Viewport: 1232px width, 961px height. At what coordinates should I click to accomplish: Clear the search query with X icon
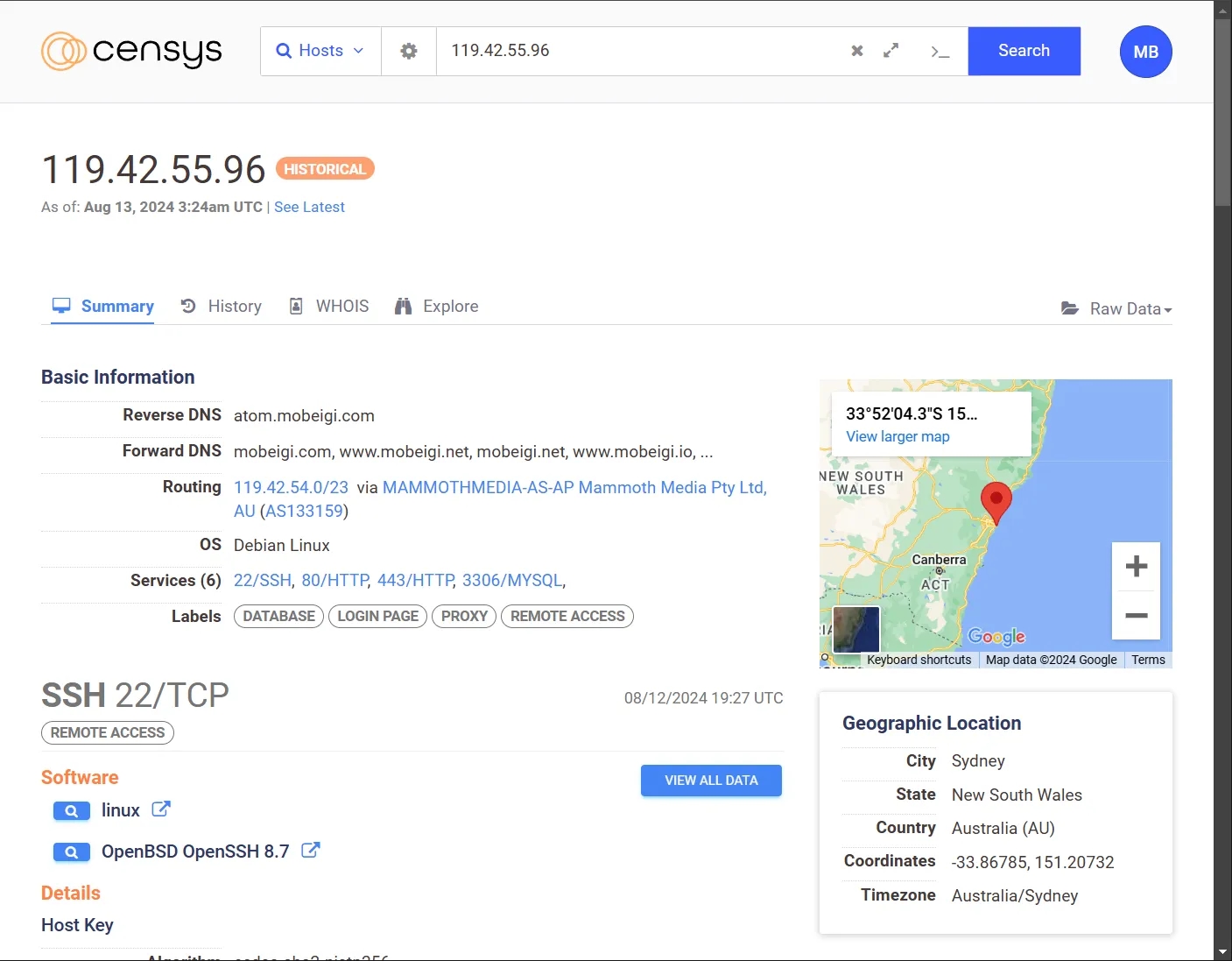(x=857, y=51)
